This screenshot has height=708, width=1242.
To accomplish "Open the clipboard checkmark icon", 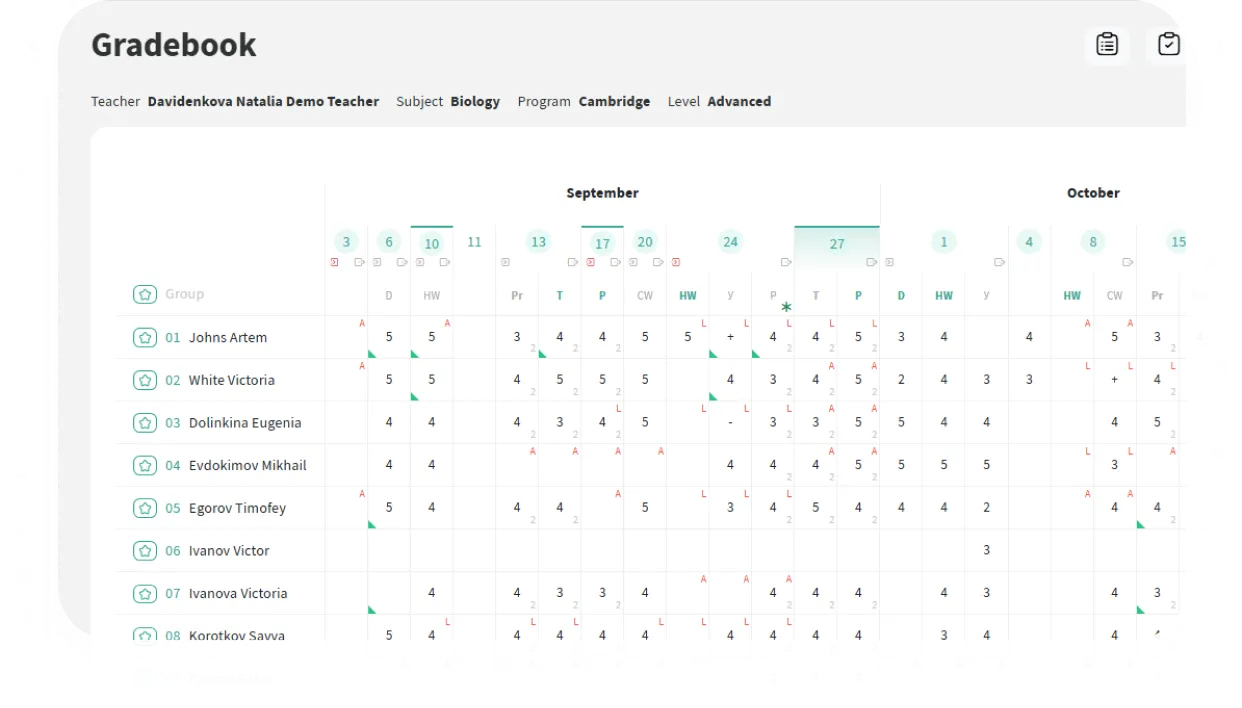I will (x=1168, y=45).
